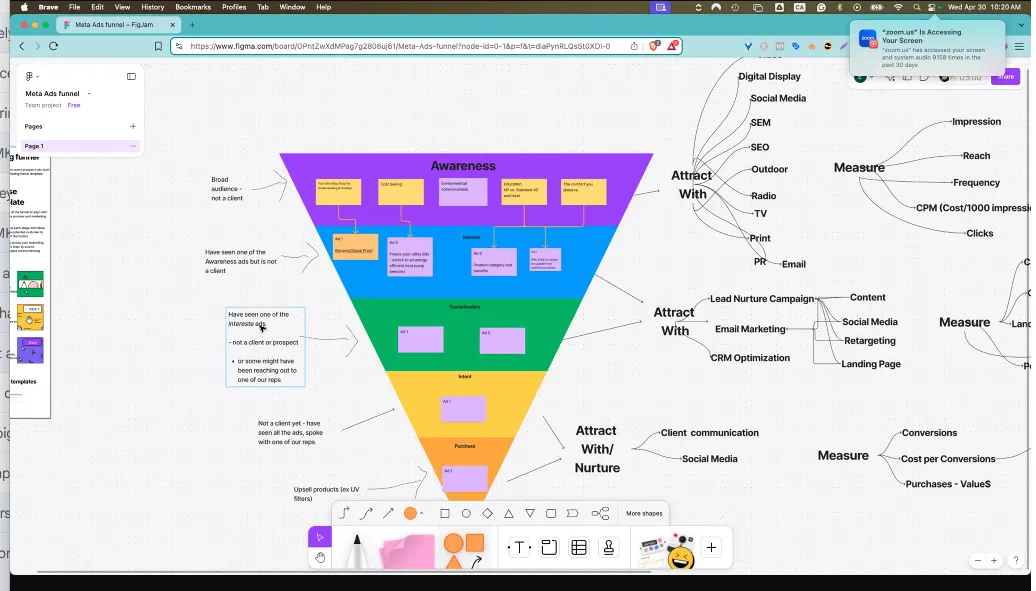Viewport: 1036px width, 591px height.
Task: Pick the pentagon tag shape
Action: pos(572,513)
